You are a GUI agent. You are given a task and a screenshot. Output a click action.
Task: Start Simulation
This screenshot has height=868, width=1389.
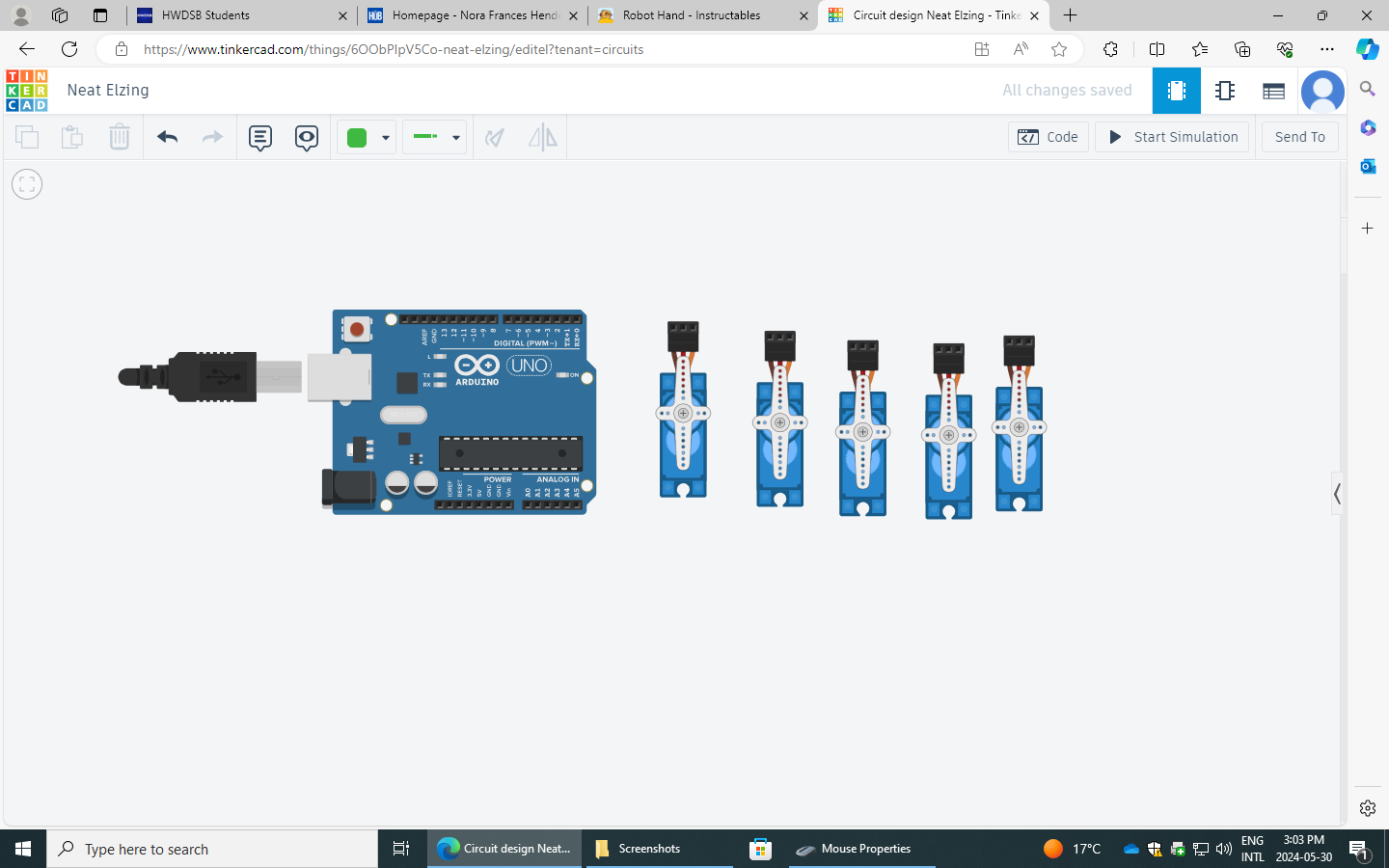click(x=1172, y=137)
